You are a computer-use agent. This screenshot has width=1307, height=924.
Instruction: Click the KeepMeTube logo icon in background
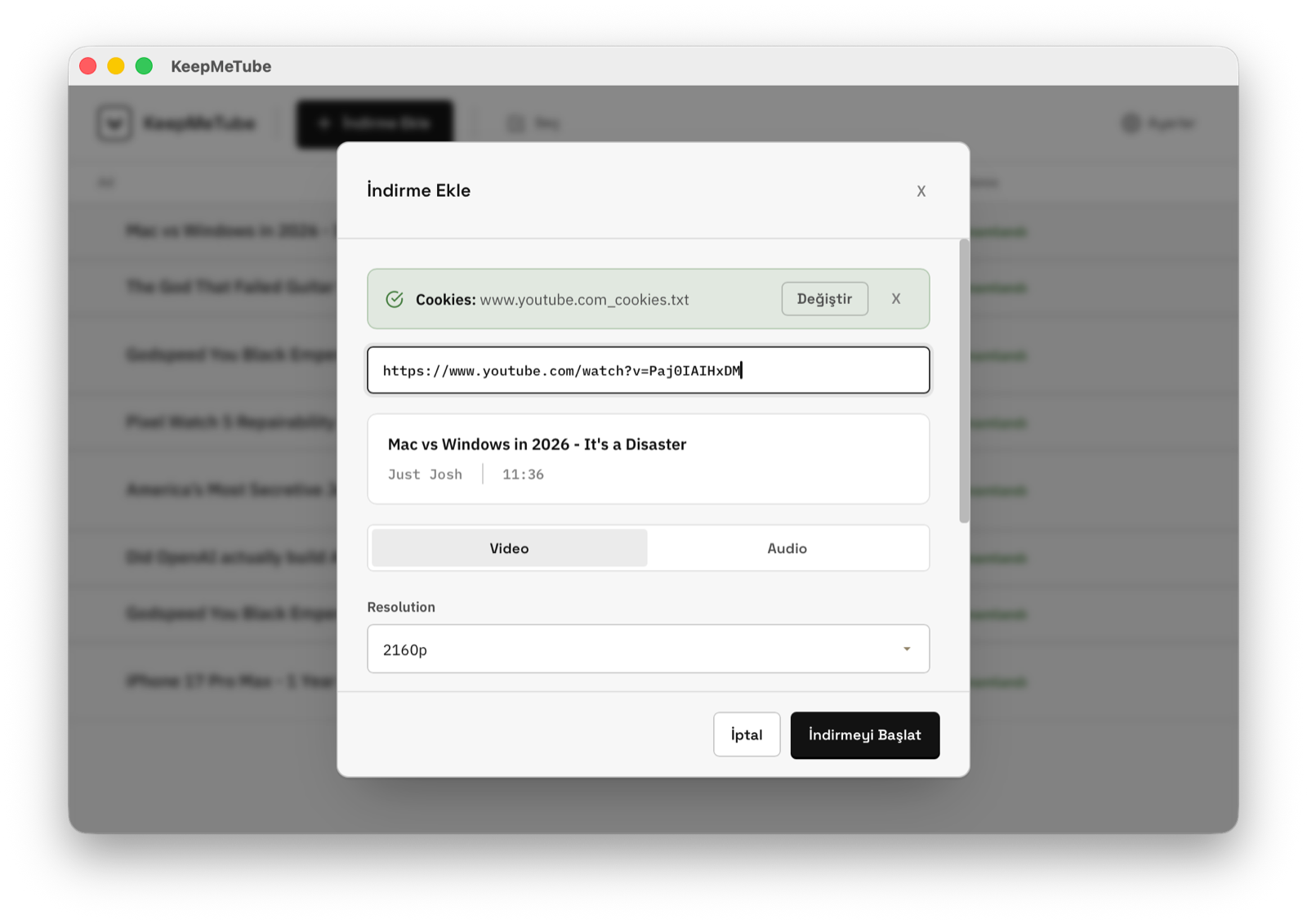point(114,123)
